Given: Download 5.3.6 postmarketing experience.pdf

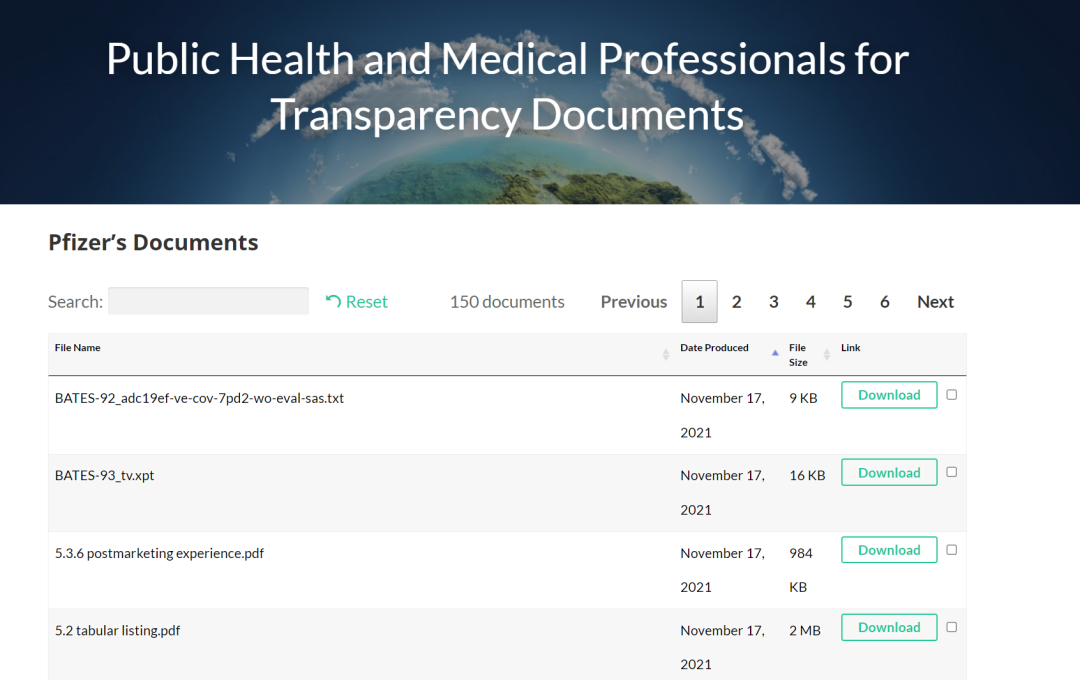Looking at the screenshot, I should point(889,550).
